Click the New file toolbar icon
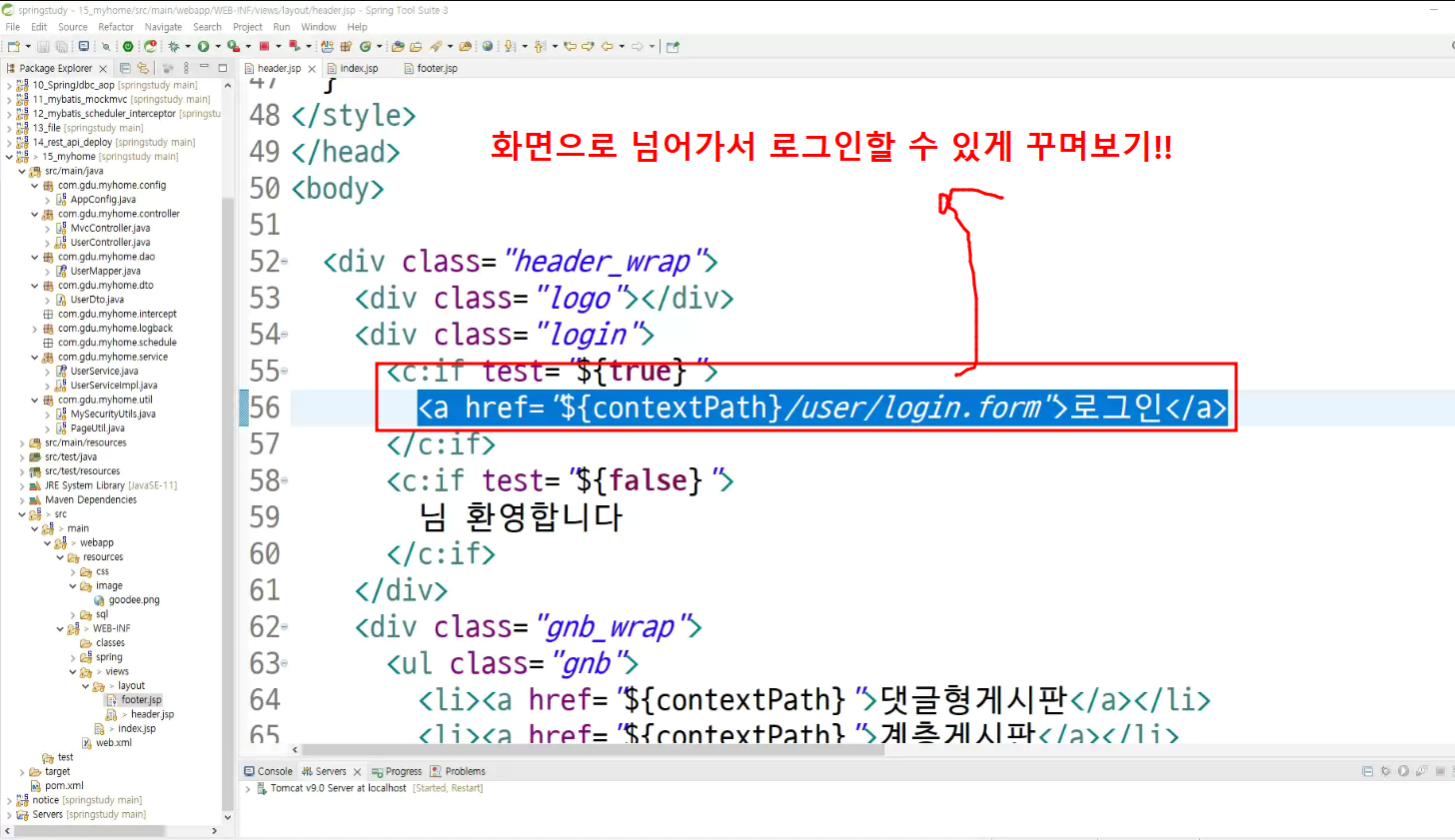This screenshot has height=840, width=1455. coord(13,46)
